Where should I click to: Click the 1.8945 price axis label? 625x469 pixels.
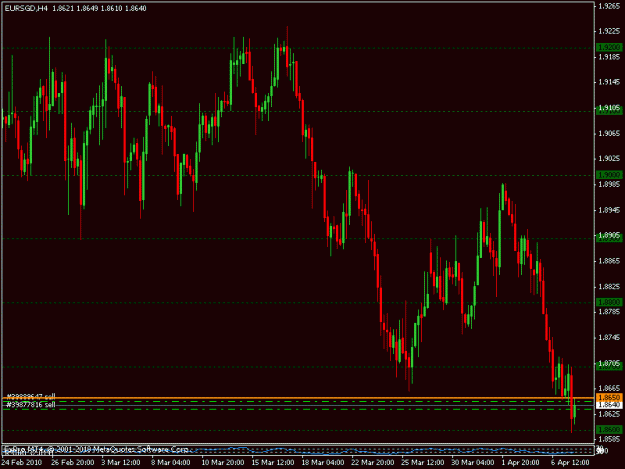pos(610,210)
